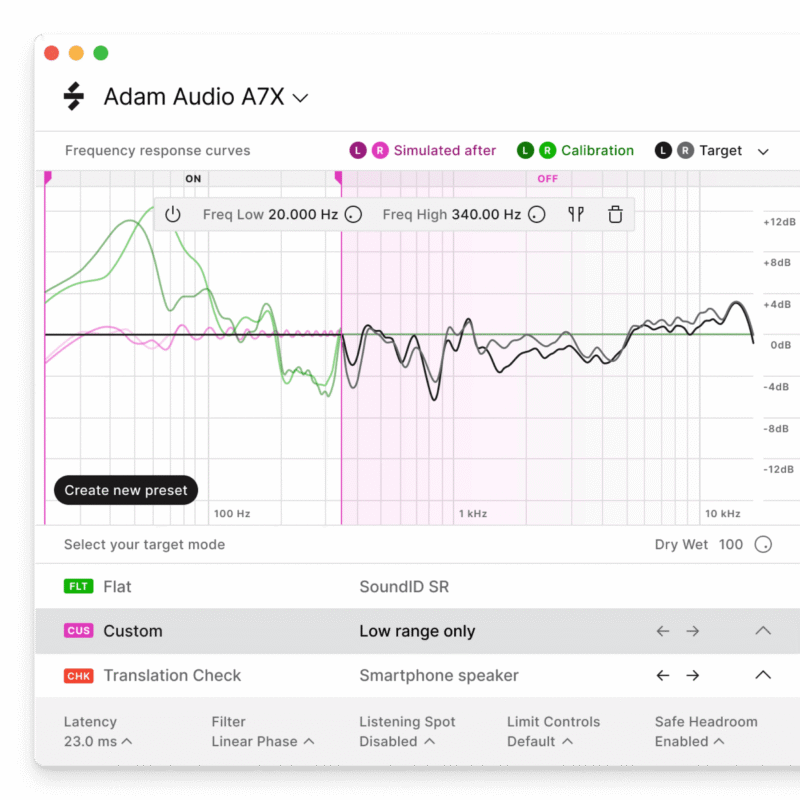
Task: Click the Freq High 340.00 Hz value
Action: pyautogui.click(x=485, y=214)
